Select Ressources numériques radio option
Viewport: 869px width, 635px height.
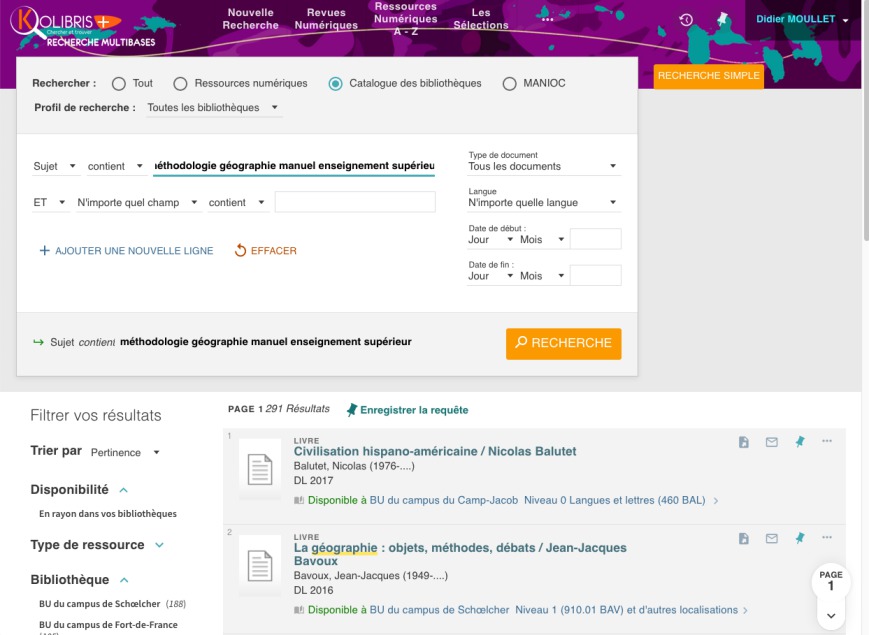tap(180, 84)
